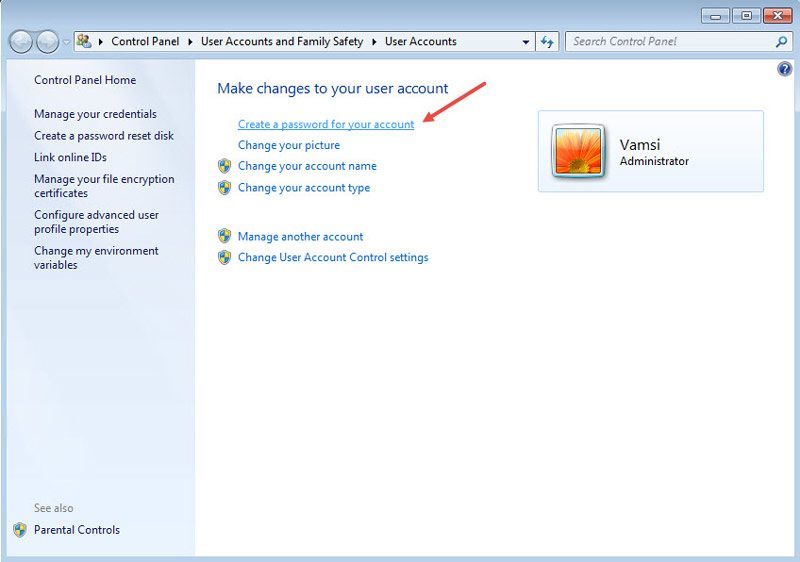The height and width of the screenshot is (562, 800).
Task: Click shield icon beside Manage another account
Action: (x=224, y=236)
